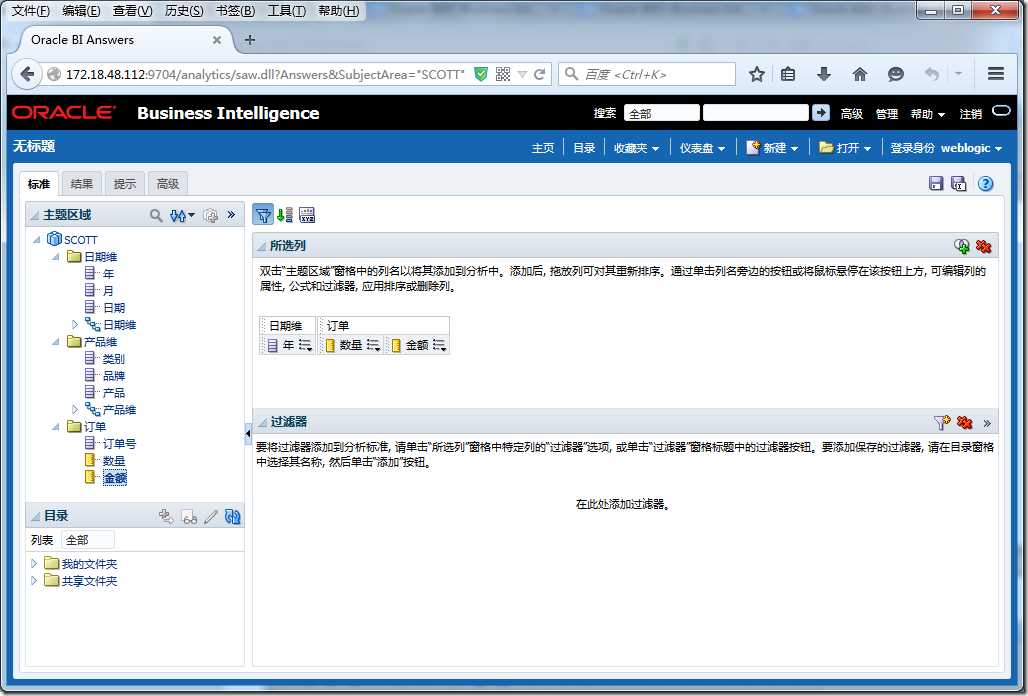Click the double-chevron more options in 过滤器 header
This screenshot has width=1028, height=696.
[987, 423]
